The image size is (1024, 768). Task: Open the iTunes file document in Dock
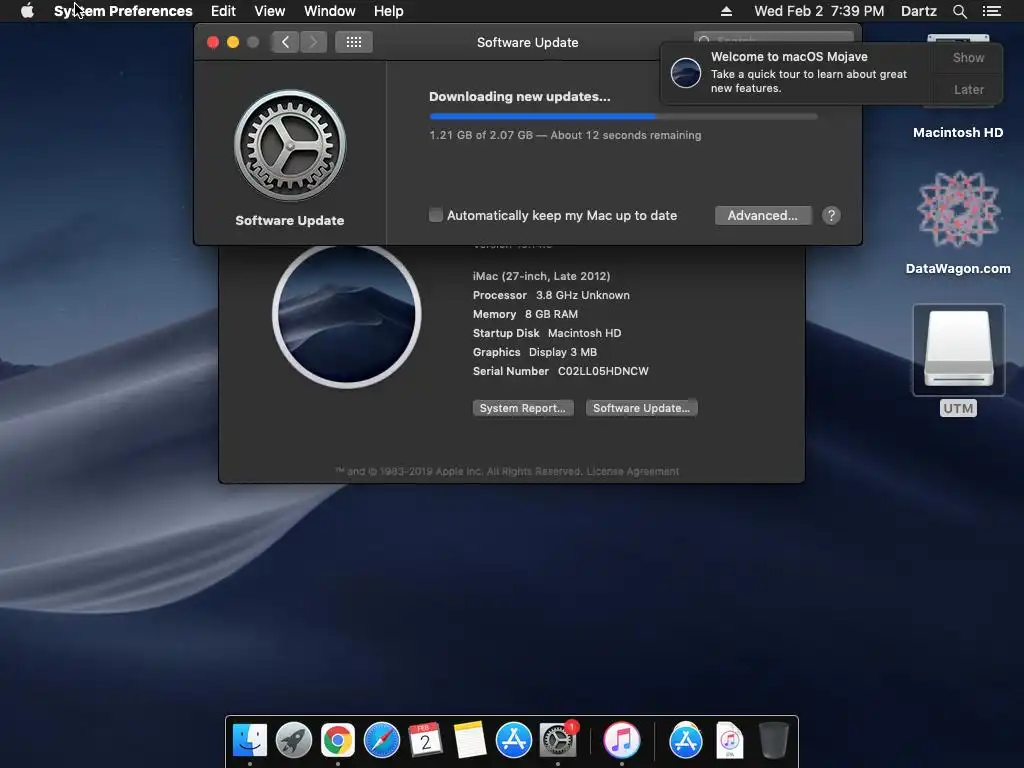click(729, 740)
